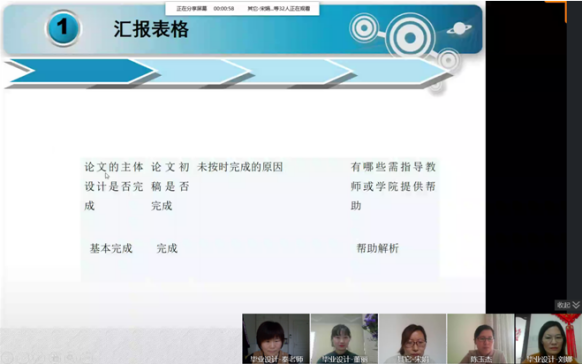The width and height of the screenshot is (582, 364).
Task: Click the 帮助解析 table cell
Action: point(377,248)
